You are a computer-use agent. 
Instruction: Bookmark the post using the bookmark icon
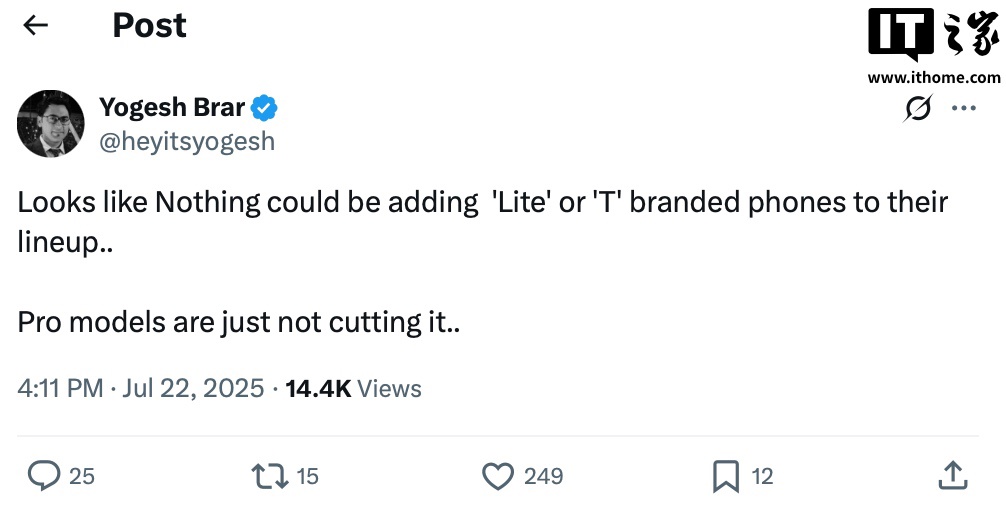pos(725,476)
